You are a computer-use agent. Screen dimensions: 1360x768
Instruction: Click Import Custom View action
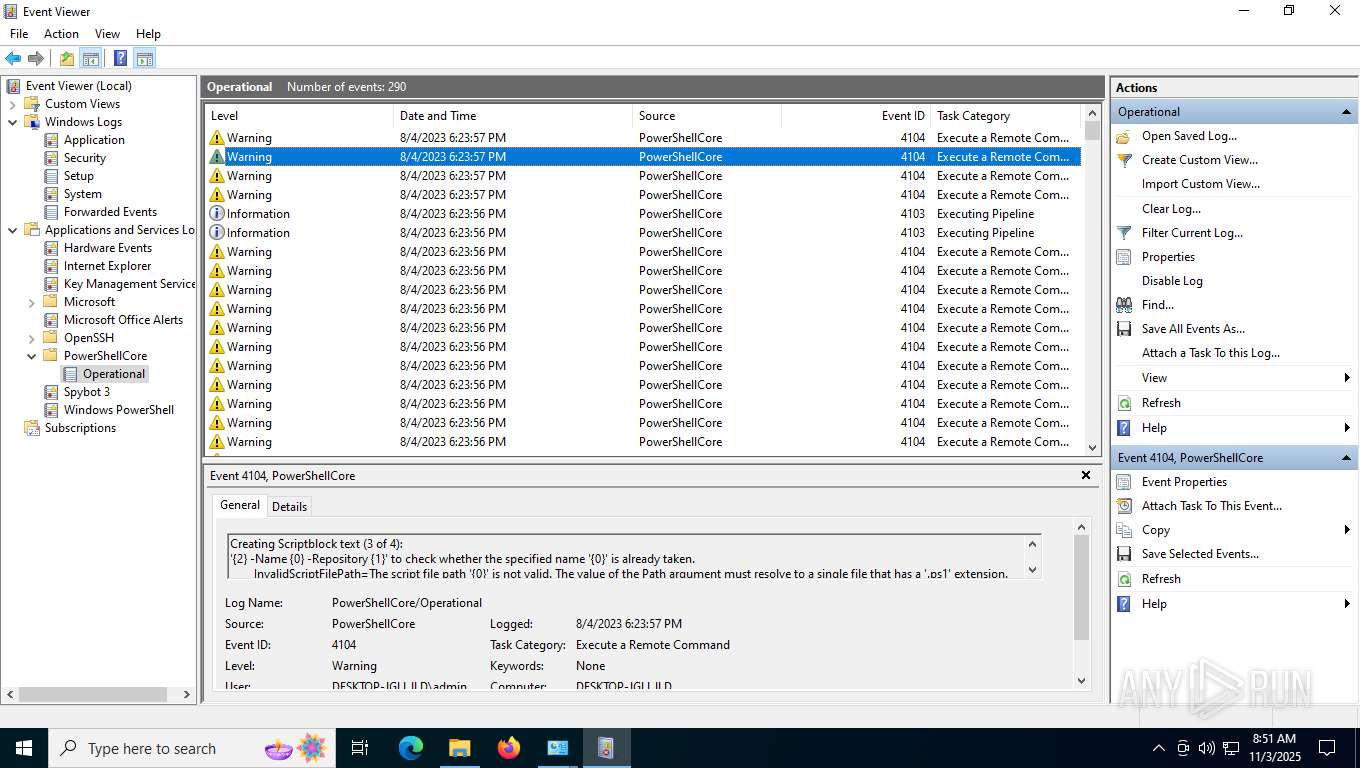click(1200, 184)
